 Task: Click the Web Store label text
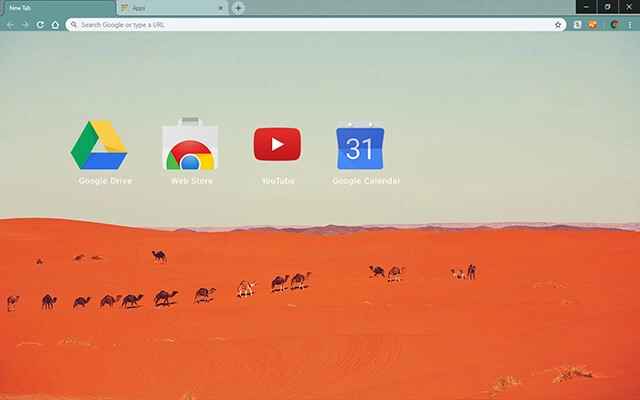click(192, 181)
